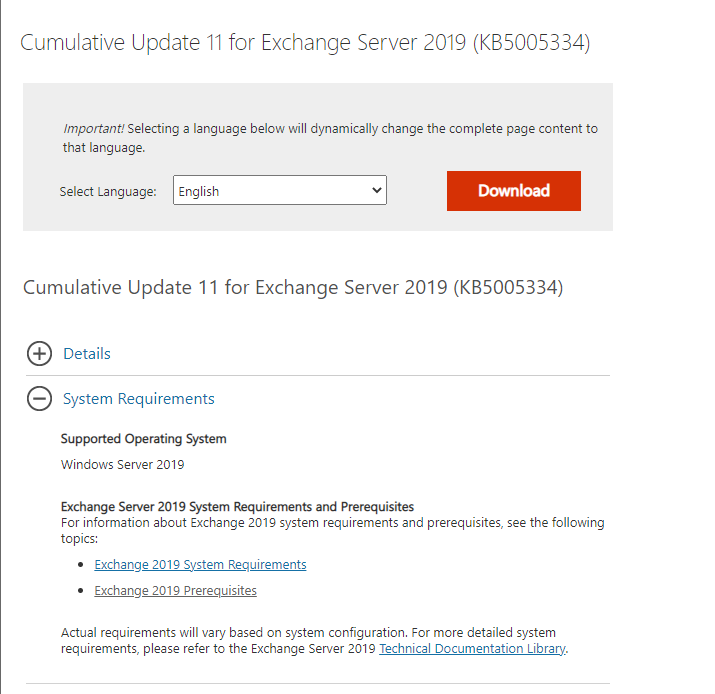Open Exchange 2019 Prerequisites link
This screenshot has height=694, width=715.
point(176,590)
